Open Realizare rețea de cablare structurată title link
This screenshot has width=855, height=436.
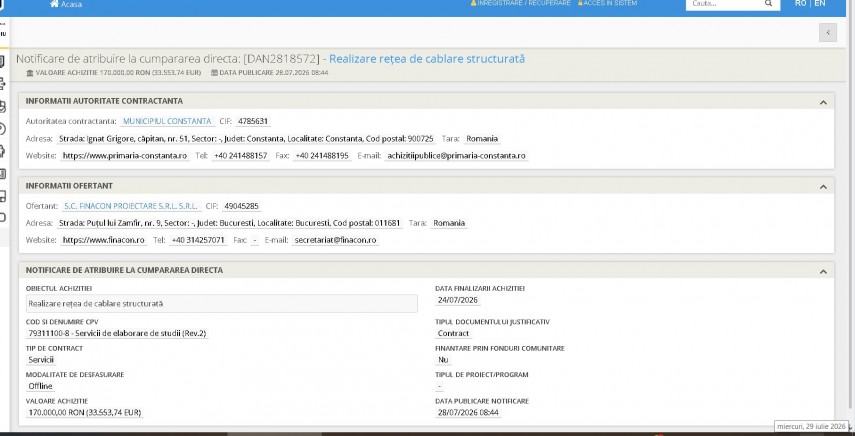pos(427,59)
